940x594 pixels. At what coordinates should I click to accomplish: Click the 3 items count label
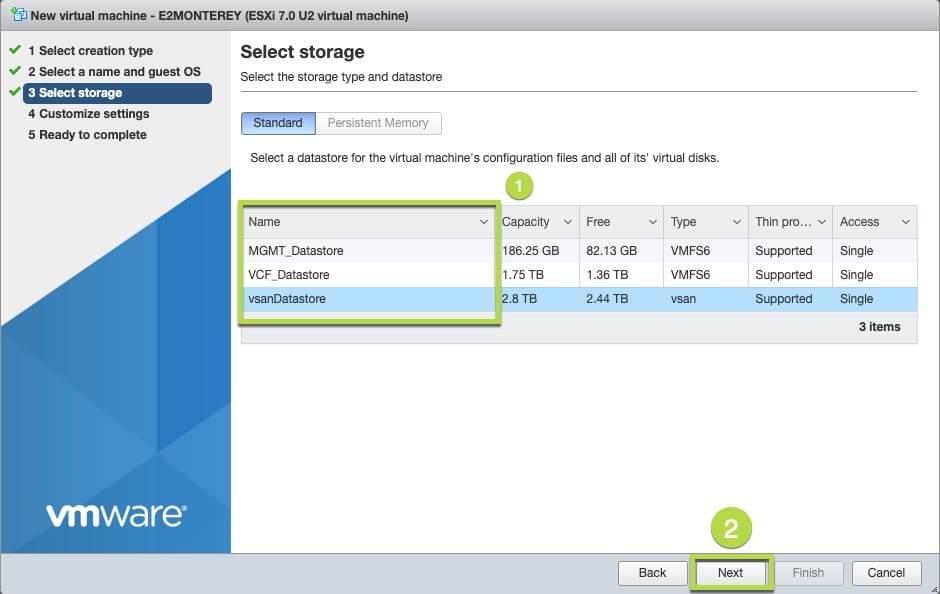coord(879,327)
